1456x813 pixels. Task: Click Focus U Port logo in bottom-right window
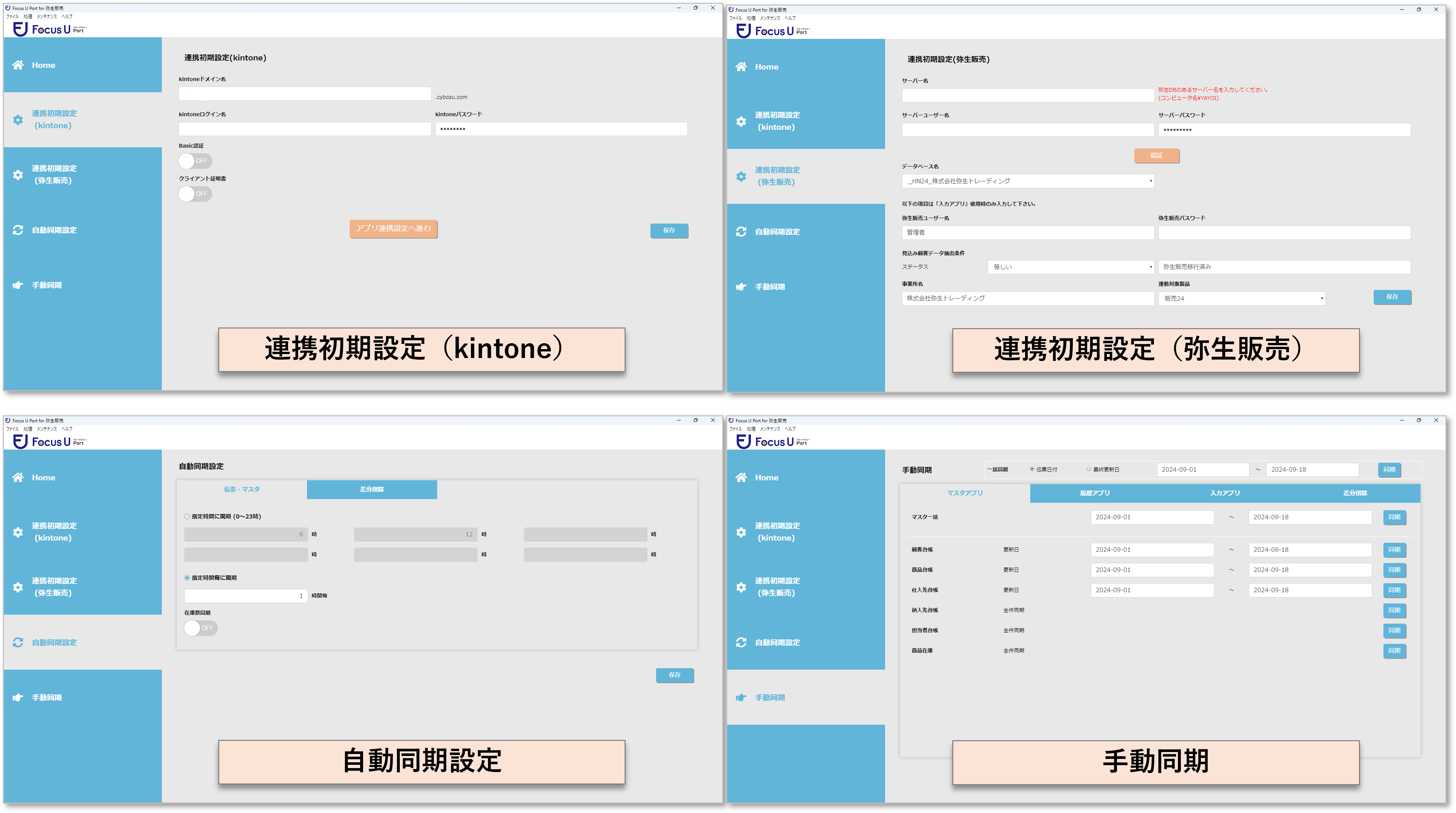tap(773, 441)
